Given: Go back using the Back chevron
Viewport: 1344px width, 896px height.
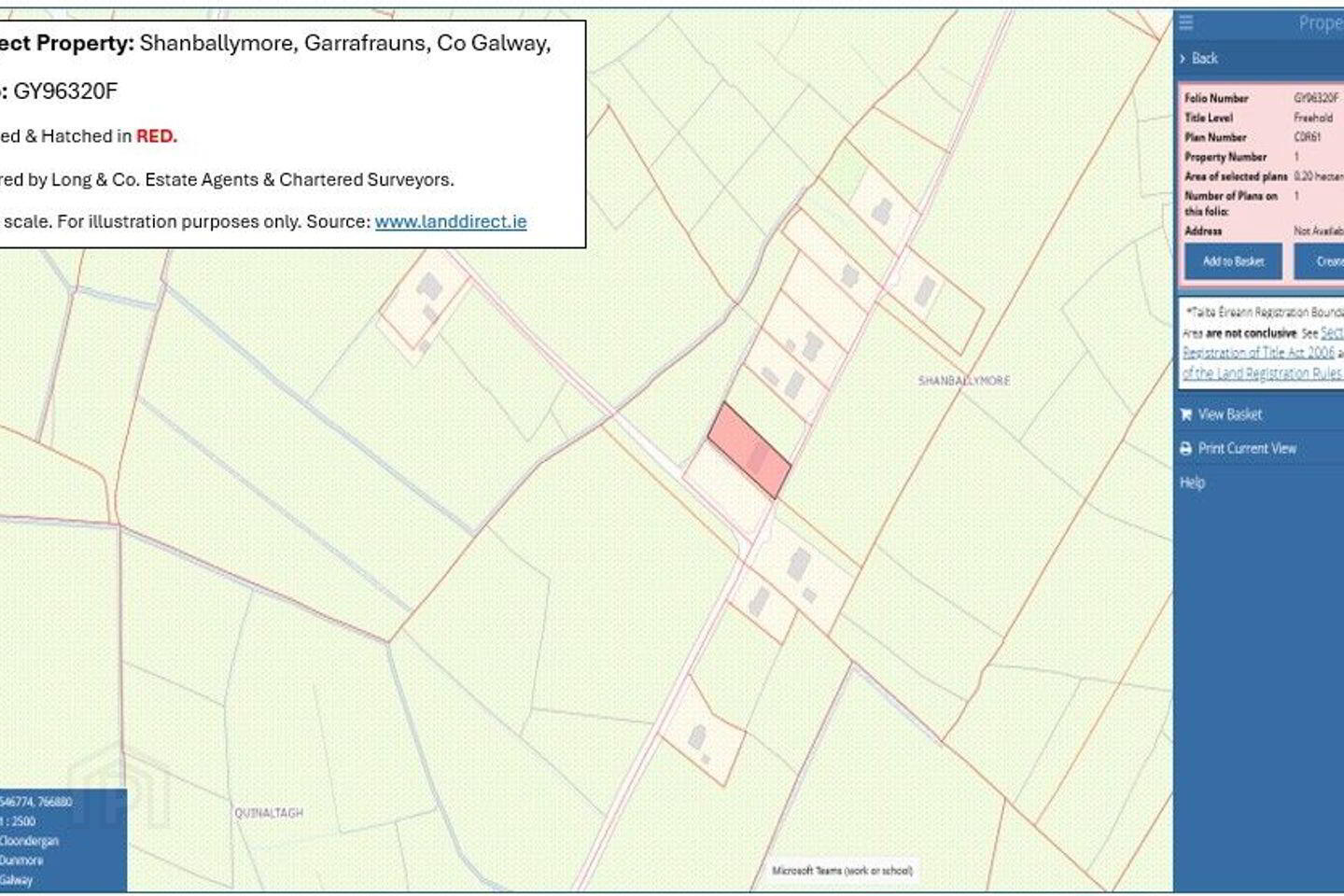Looking at the screenshot, I should 1183,59.
